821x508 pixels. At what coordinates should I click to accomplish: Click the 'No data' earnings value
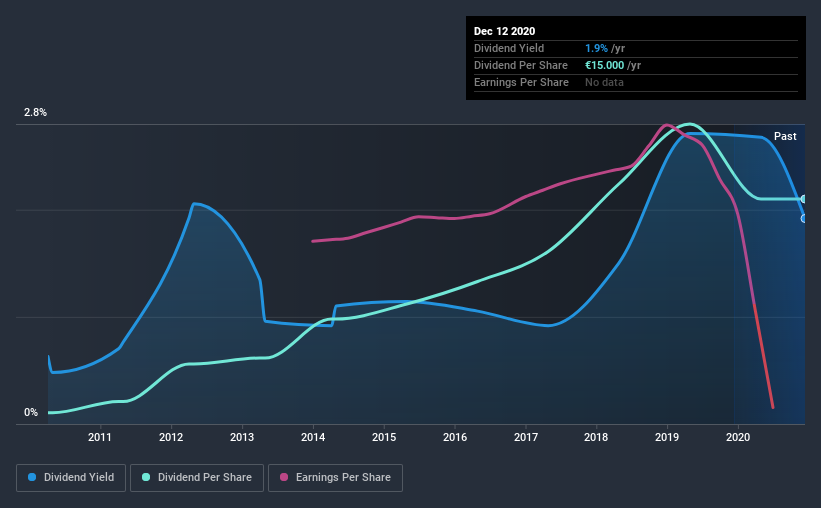click(604, 83)
